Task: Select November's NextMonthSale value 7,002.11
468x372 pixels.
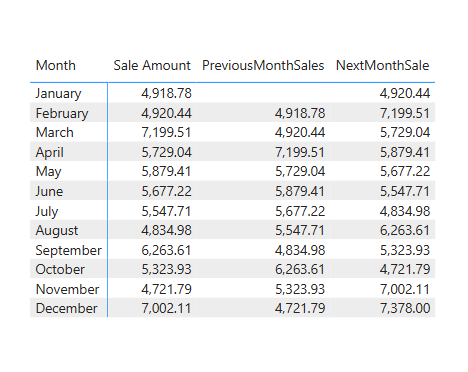Action: [405, 289]
